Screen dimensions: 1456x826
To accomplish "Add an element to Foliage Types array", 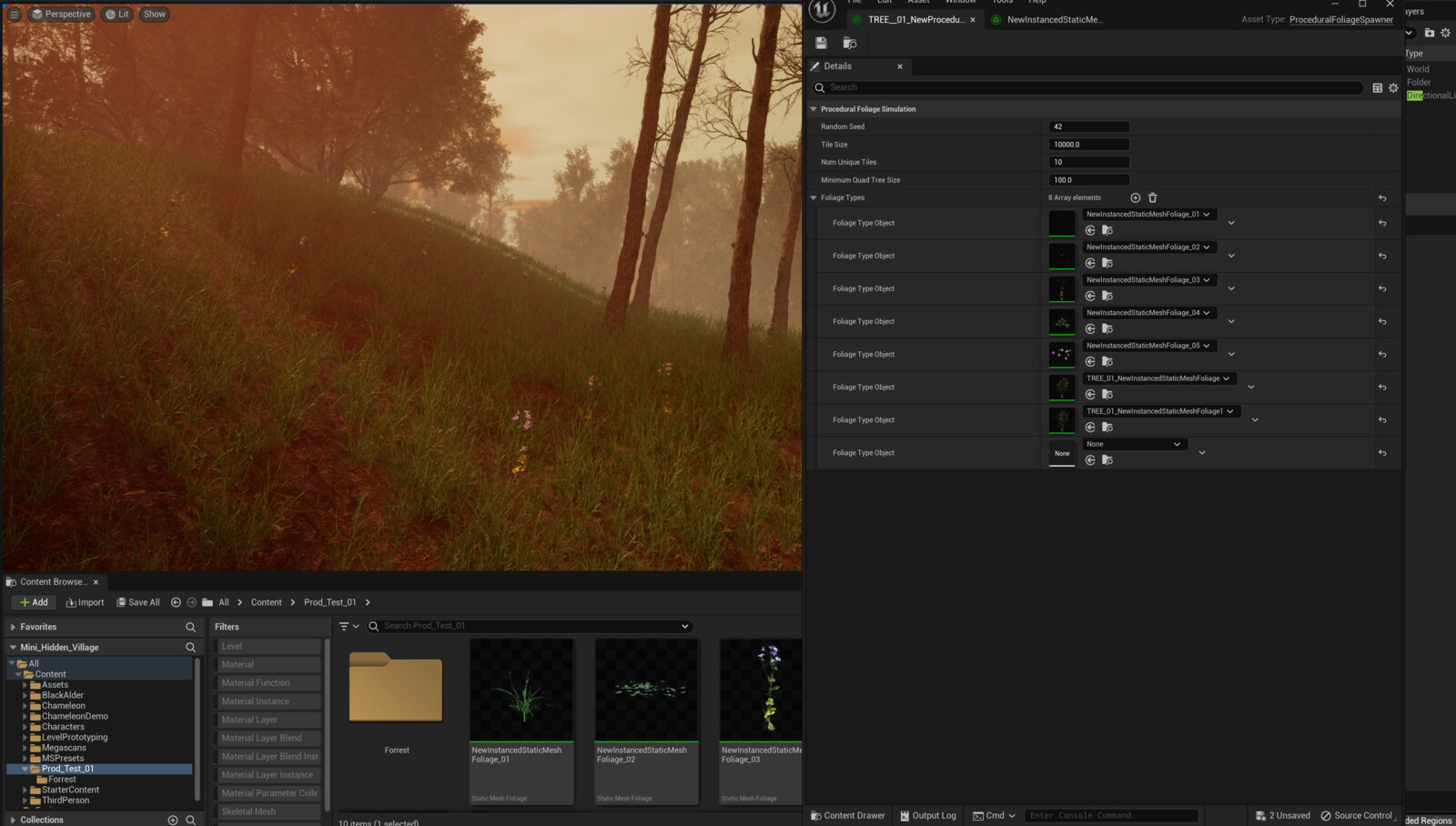I will (1135, 197).
